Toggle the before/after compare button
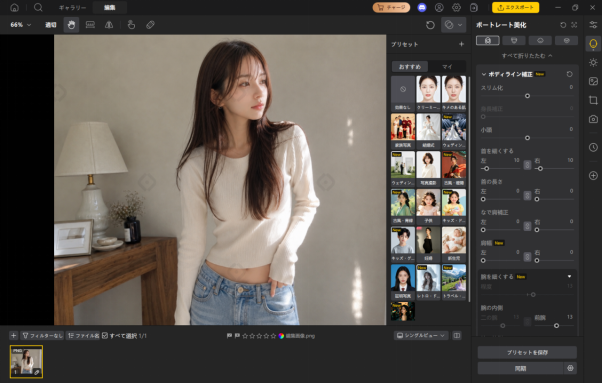 pos(449,25)
